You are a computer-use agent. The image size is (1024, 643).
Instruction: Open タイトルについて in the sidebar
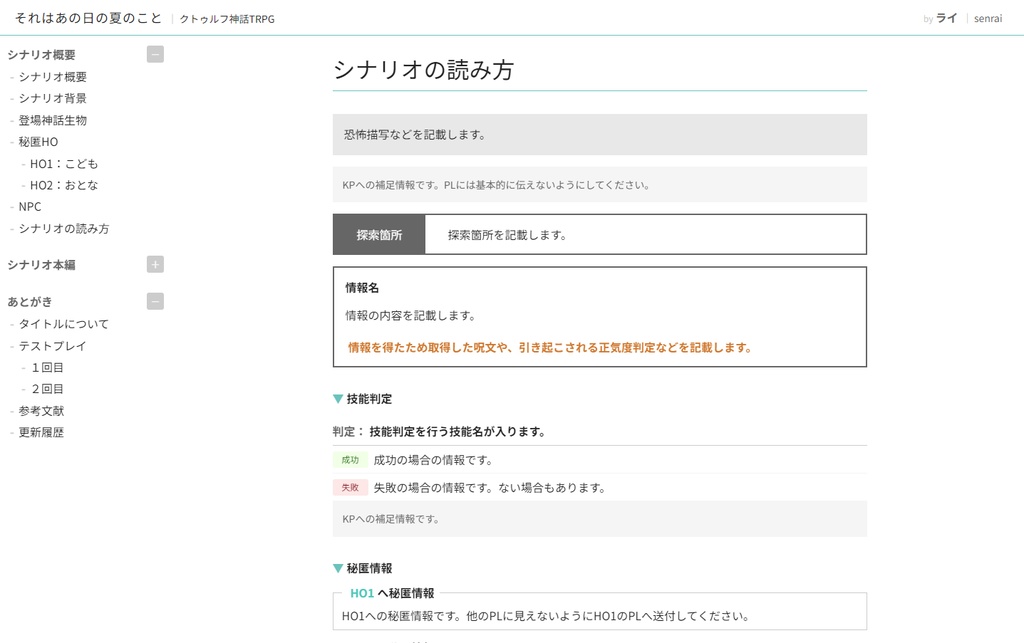[64, 324]
